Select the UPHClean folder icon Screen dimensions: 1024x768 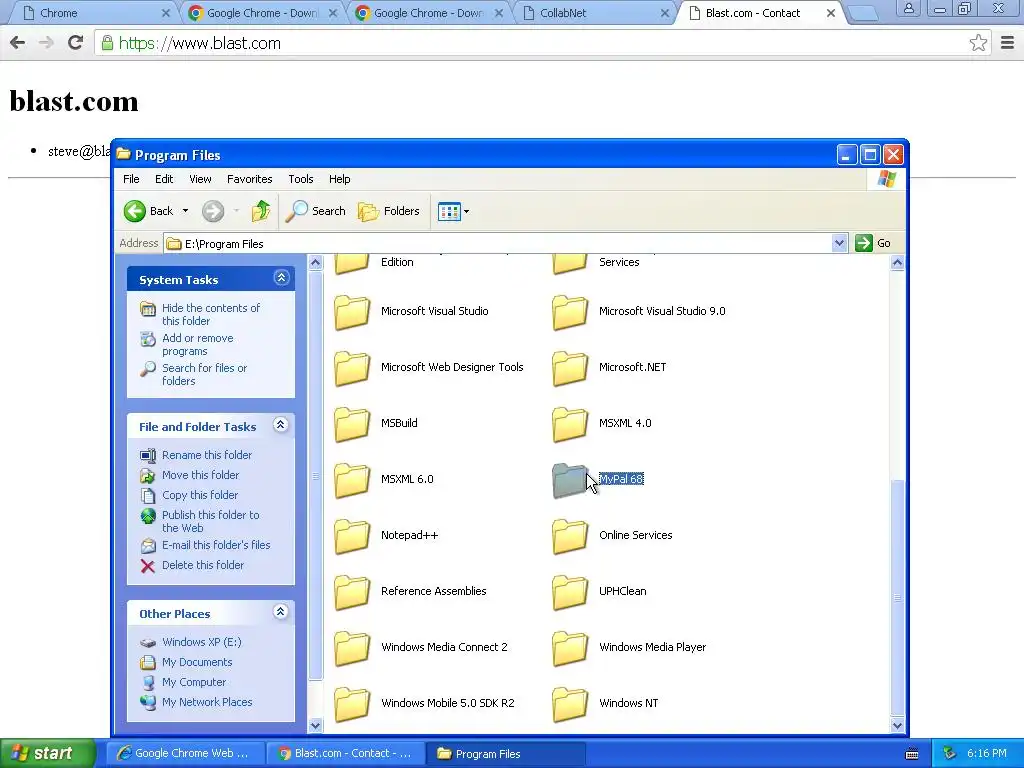569,592
